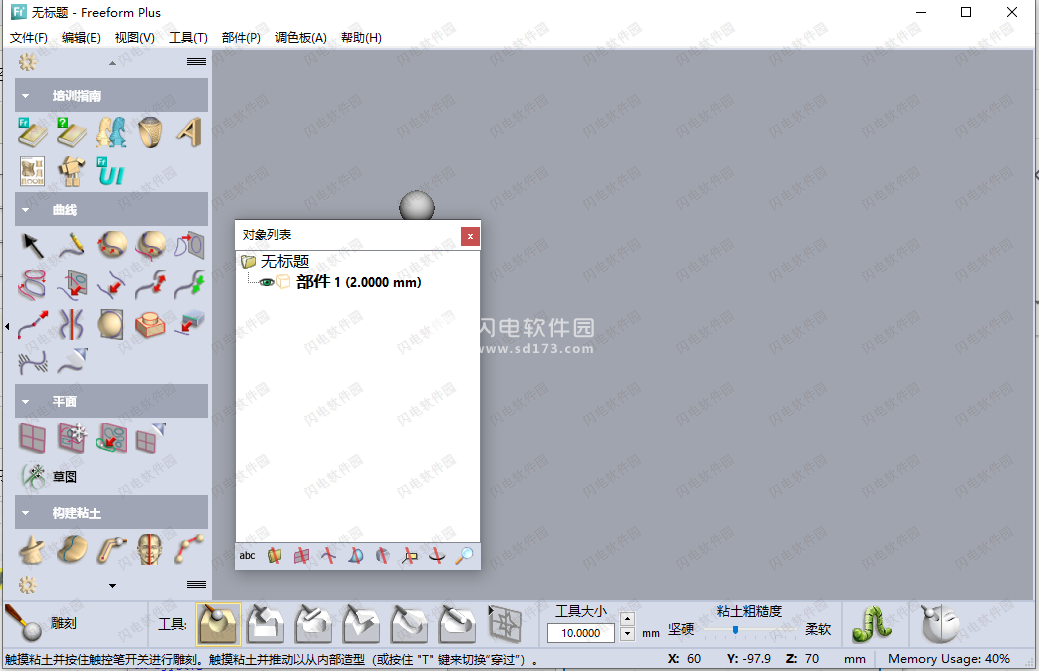Click the half-face mask icon in bottom bar

click(940, 624)
